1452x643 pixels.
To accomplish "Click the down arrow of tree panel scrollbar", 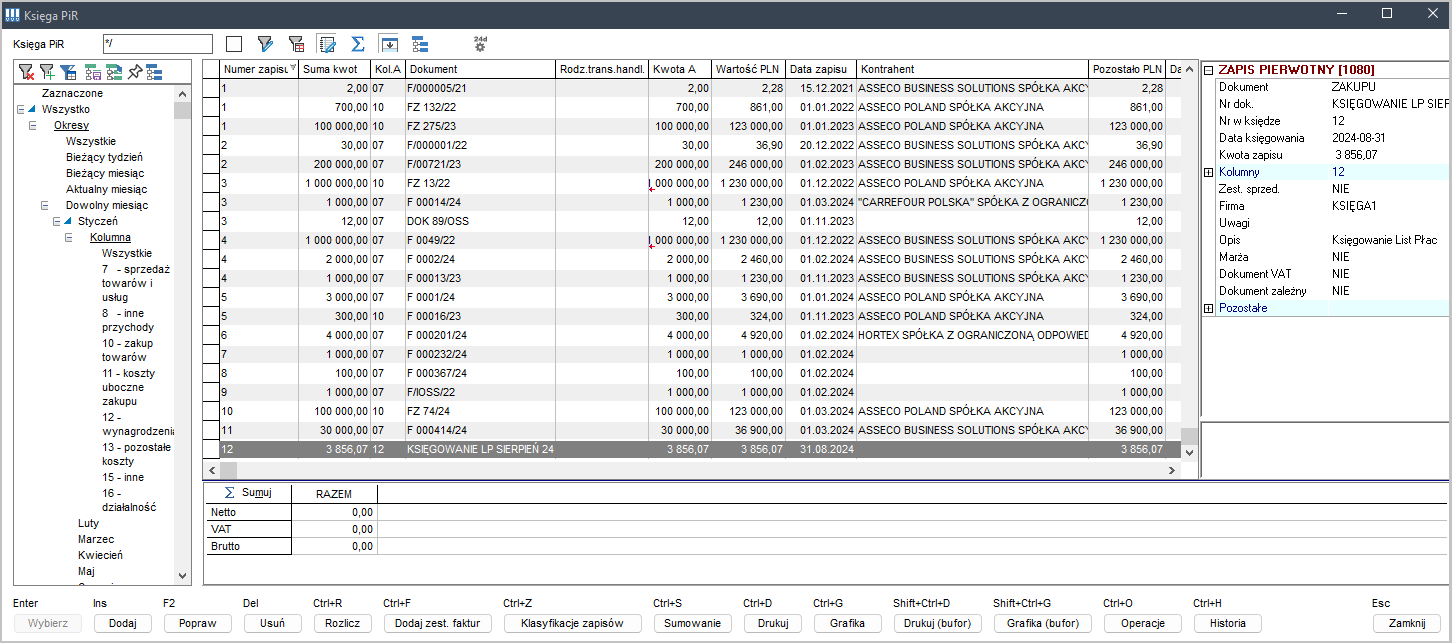I will pyautogui.click(x=182, y=576).
